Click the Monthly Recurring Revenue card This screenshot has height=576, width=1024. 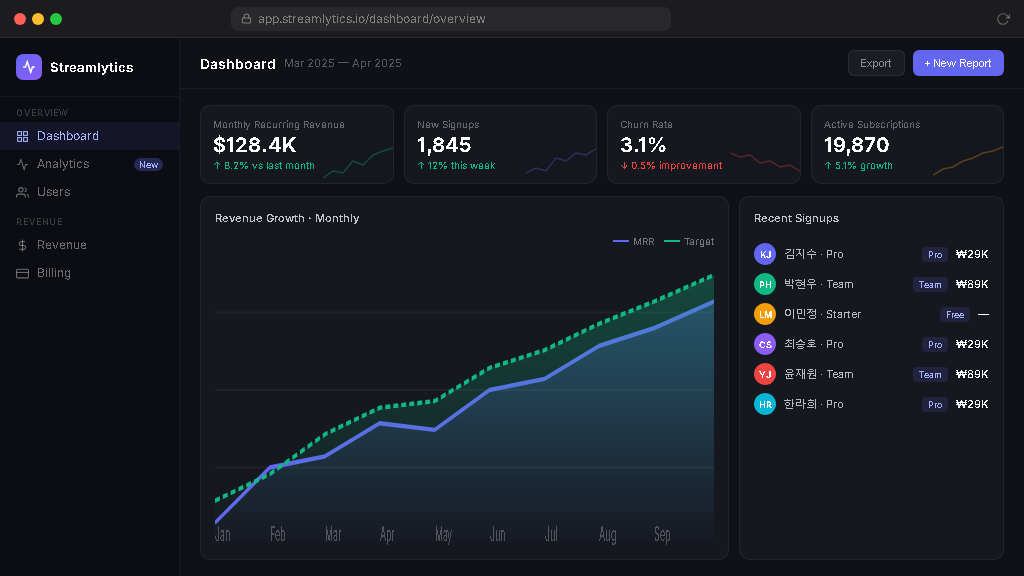click(297, 145)
